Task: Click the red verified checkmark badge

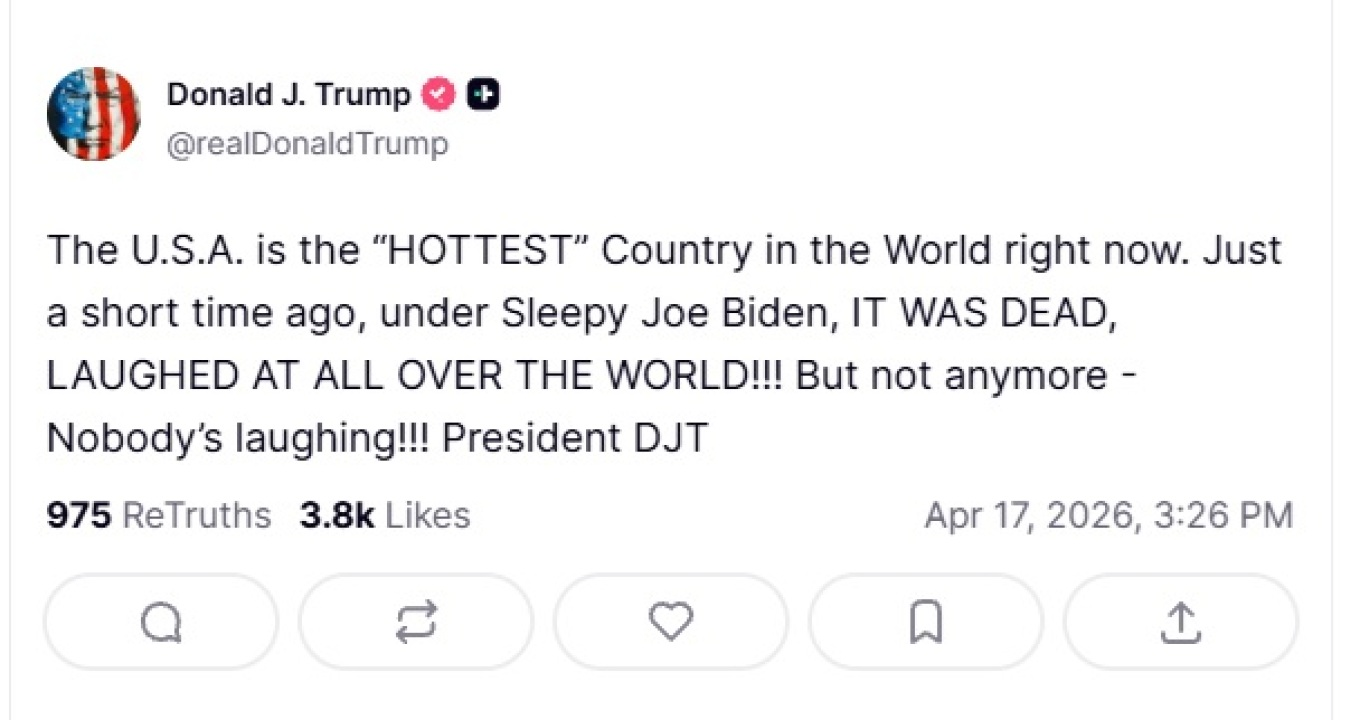Action: point(438,95)
